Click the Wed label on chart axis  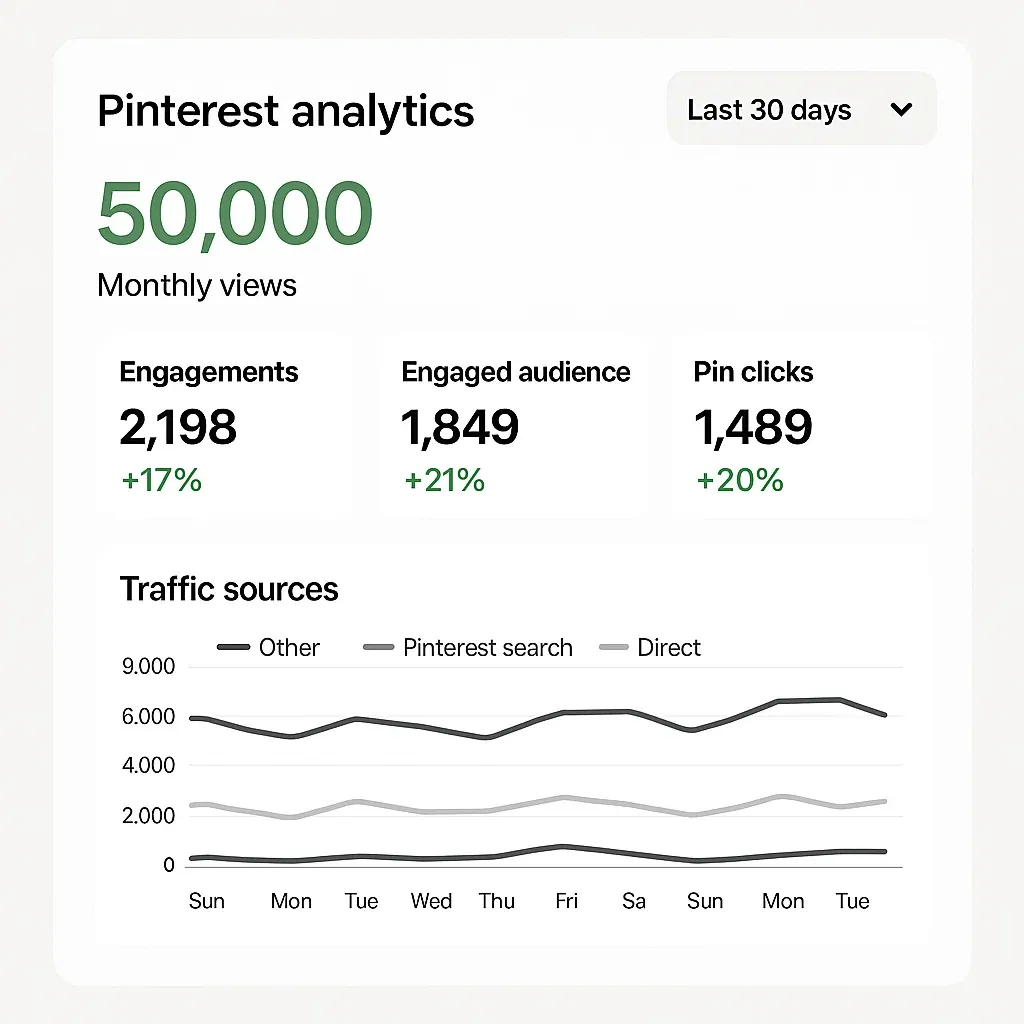pos(431,901)
